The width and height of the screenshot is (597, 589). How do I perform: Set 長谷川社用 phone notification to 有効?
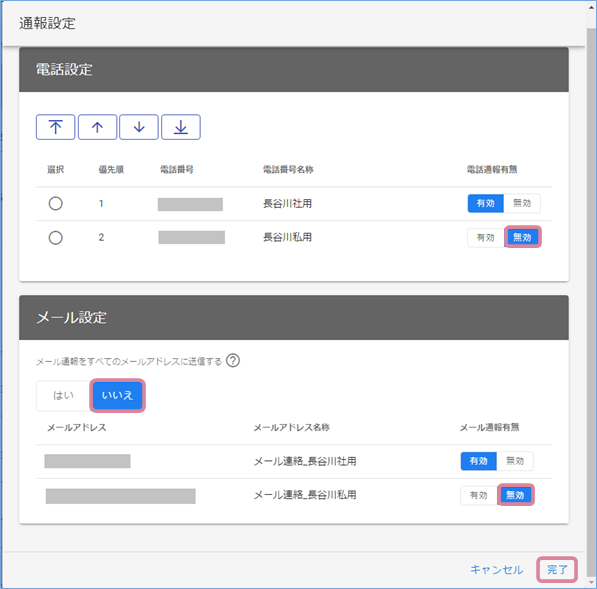click(485, 203)
